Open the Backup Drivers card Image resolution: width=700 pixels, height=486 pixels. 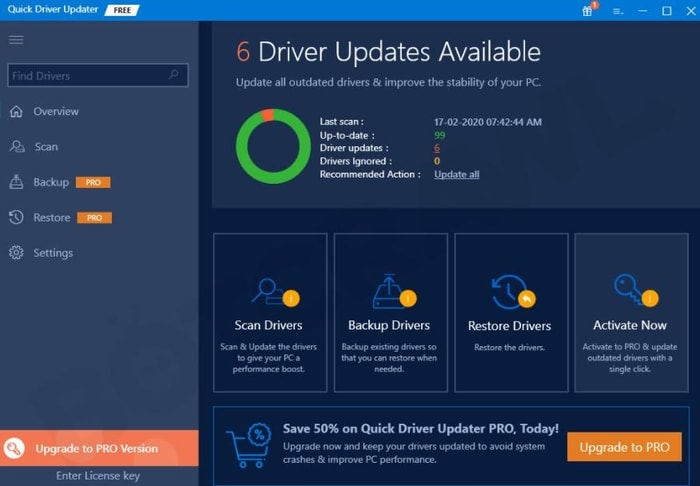pos(391,312)
